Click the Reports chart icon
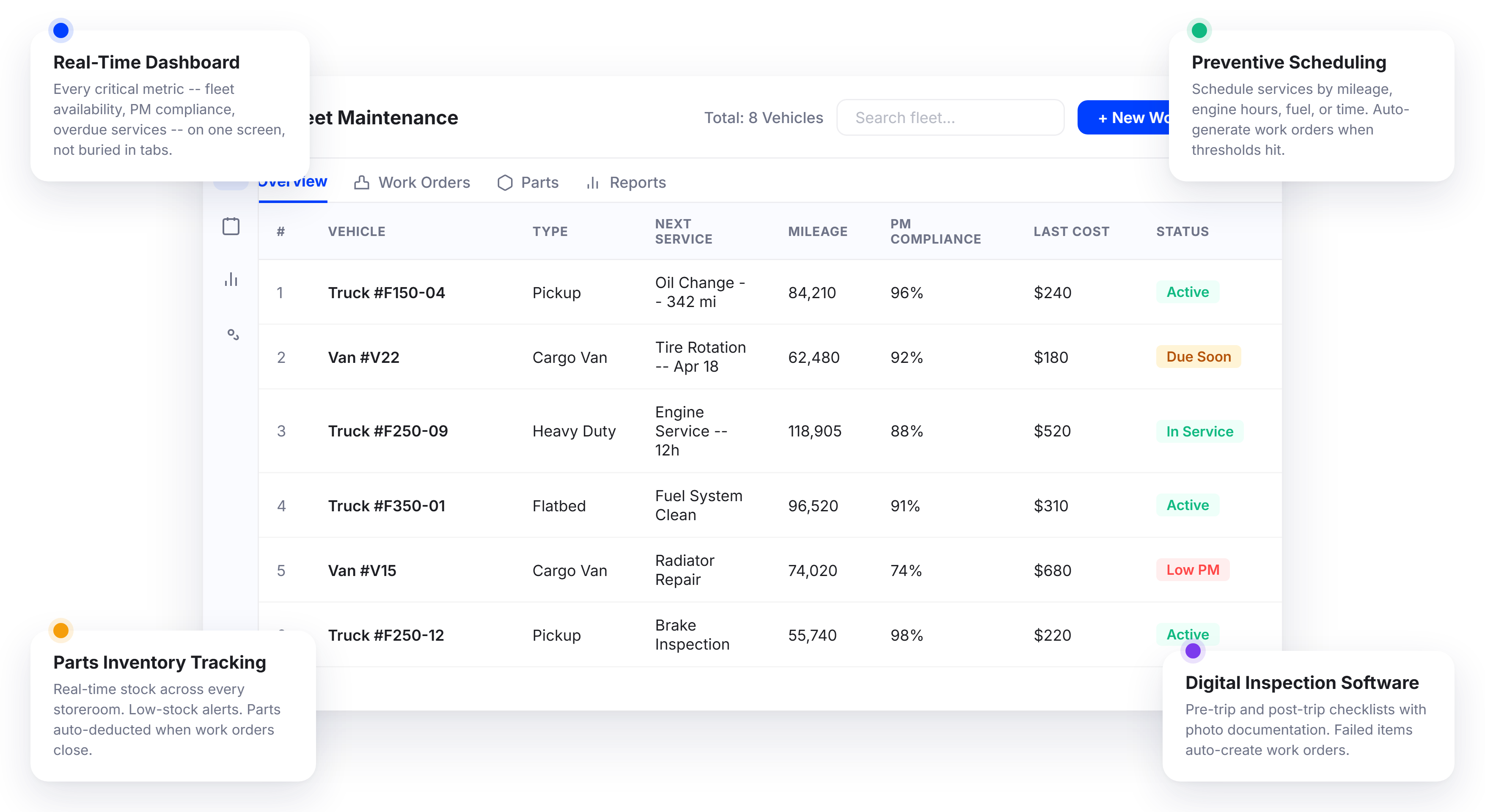 593,183
